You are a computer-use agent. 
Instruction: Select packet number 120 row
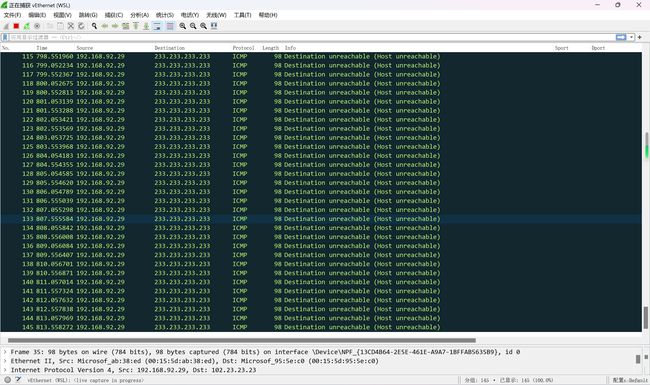pos(321,102)
